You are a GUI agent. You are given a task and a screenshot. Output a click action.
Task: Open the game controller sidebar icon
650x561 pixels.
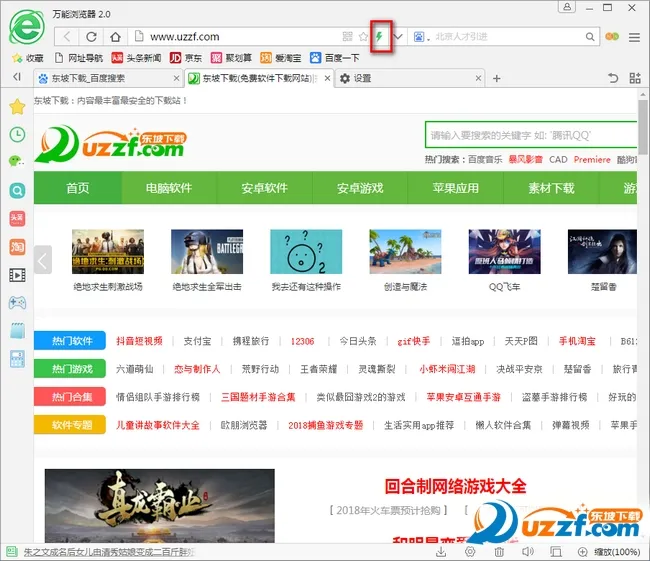point(17,302)
